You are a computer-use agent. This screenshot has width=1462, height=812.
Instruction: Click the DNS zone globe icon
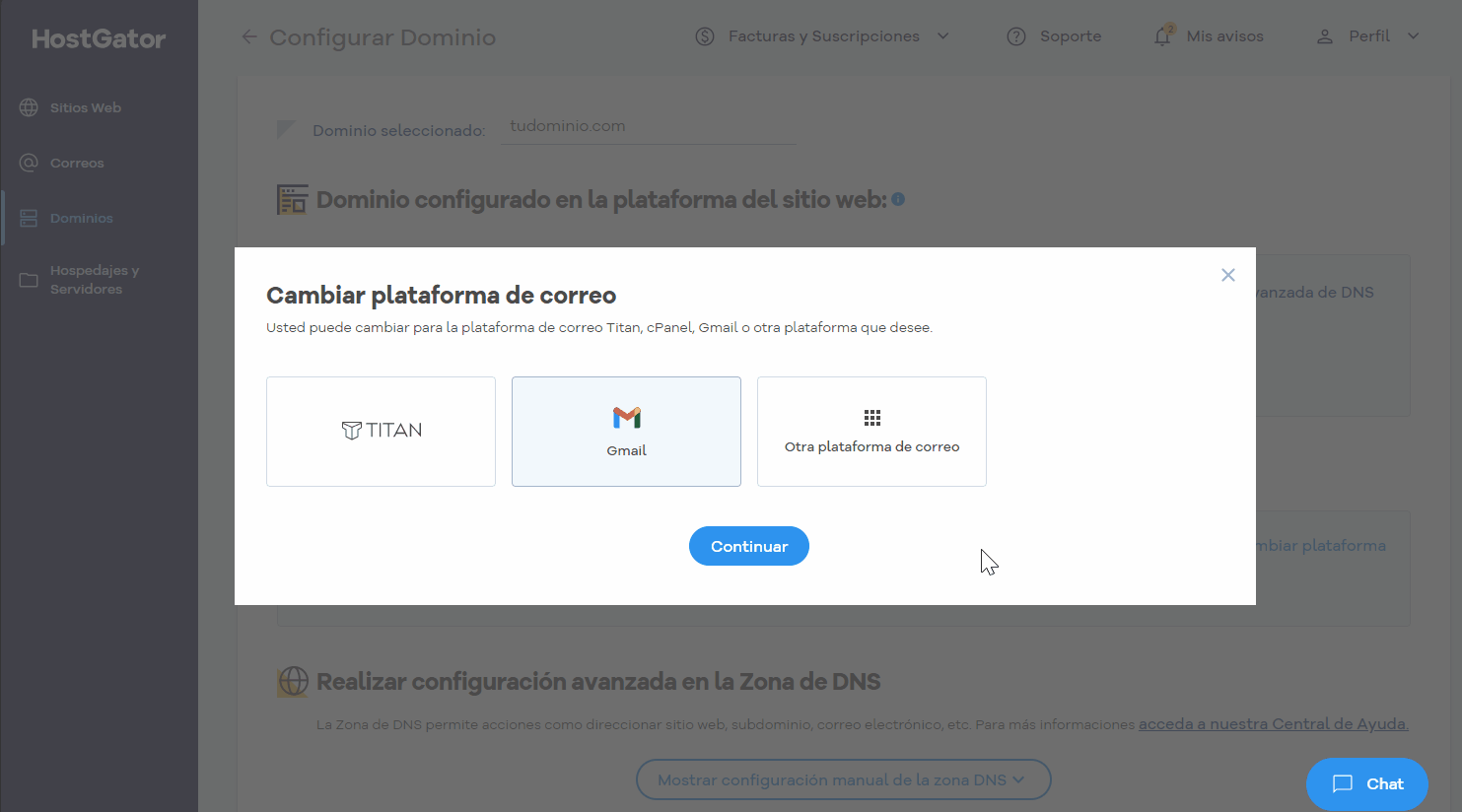(x=293, y=681)
